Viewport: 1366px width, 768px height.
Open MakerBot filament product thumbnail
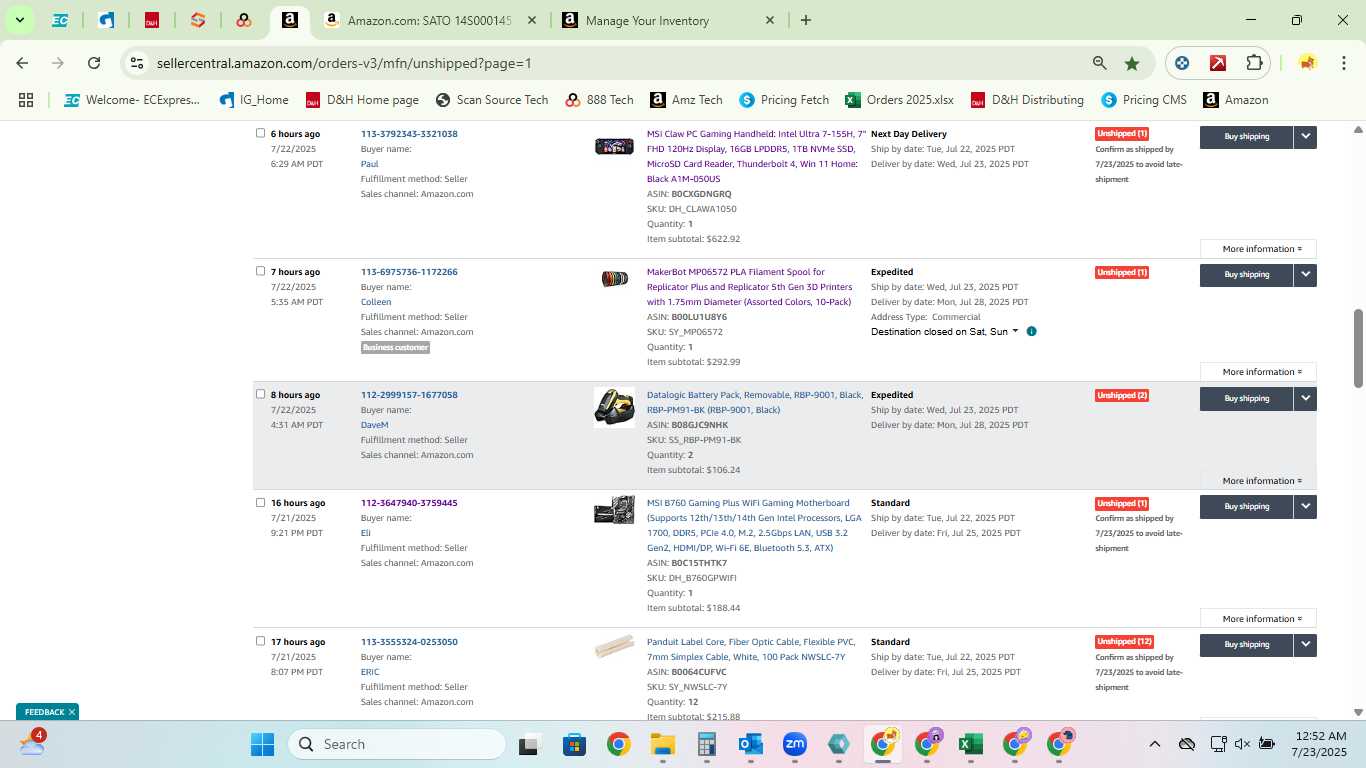[614, 279]
